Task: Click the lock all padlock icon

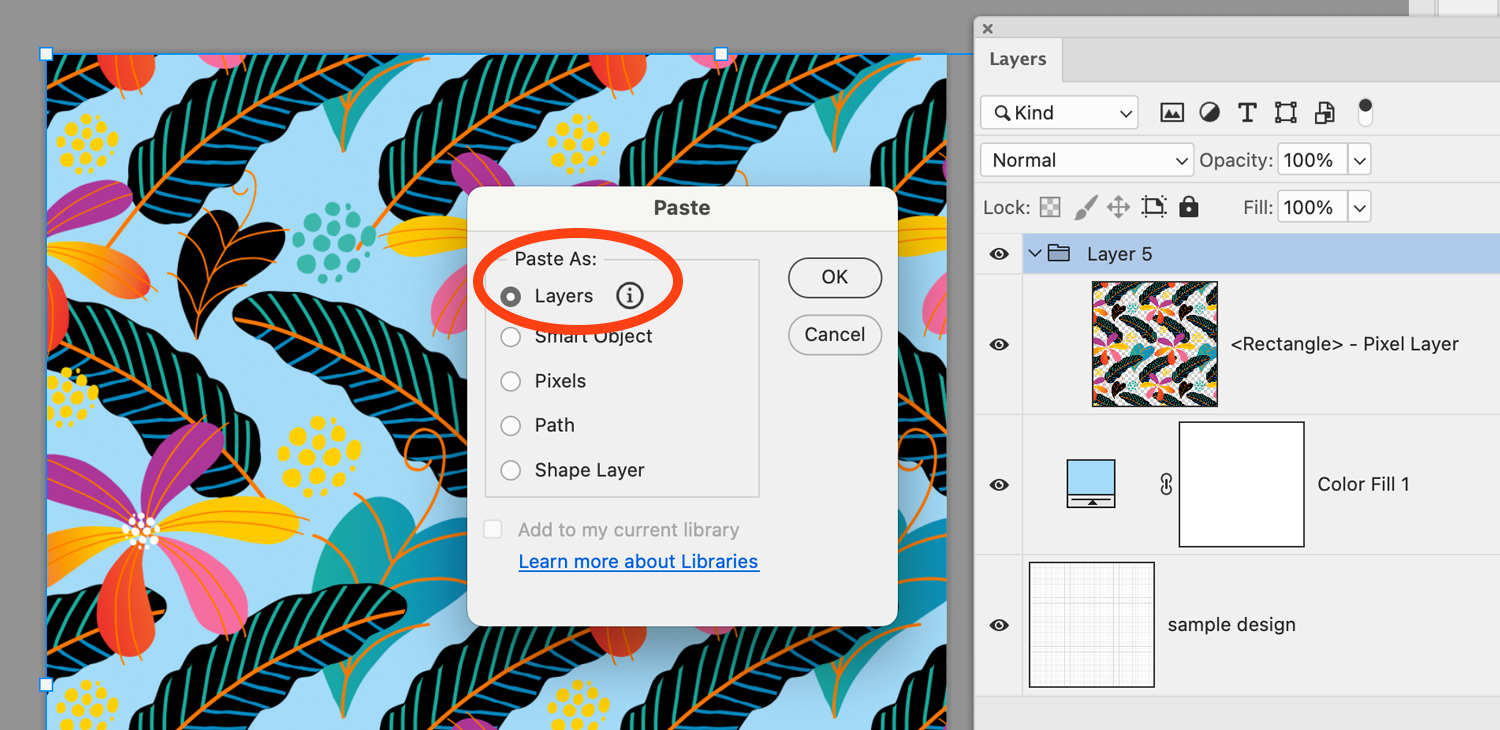Action: point(1188,206)
